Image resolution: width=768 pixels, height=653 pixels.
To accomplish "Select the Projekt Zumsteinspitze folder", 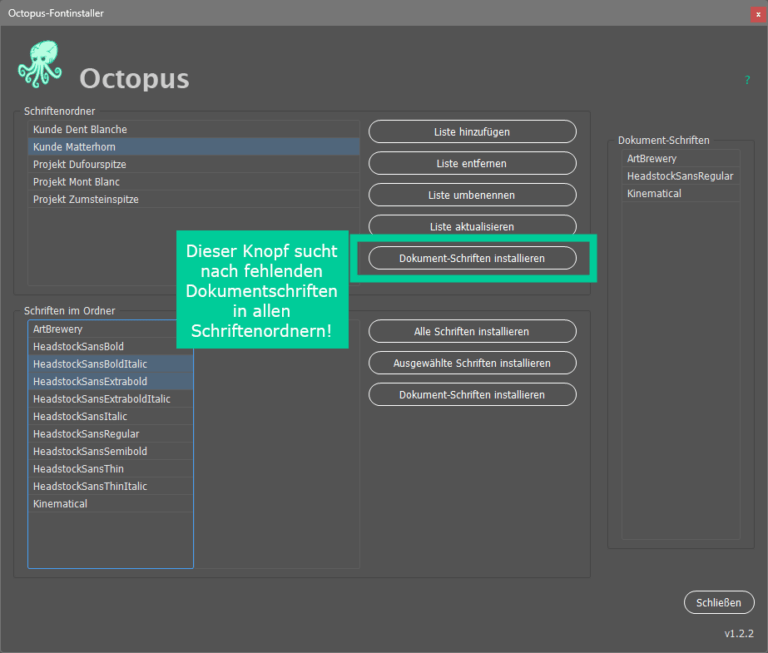I will (x=194, y=199).
